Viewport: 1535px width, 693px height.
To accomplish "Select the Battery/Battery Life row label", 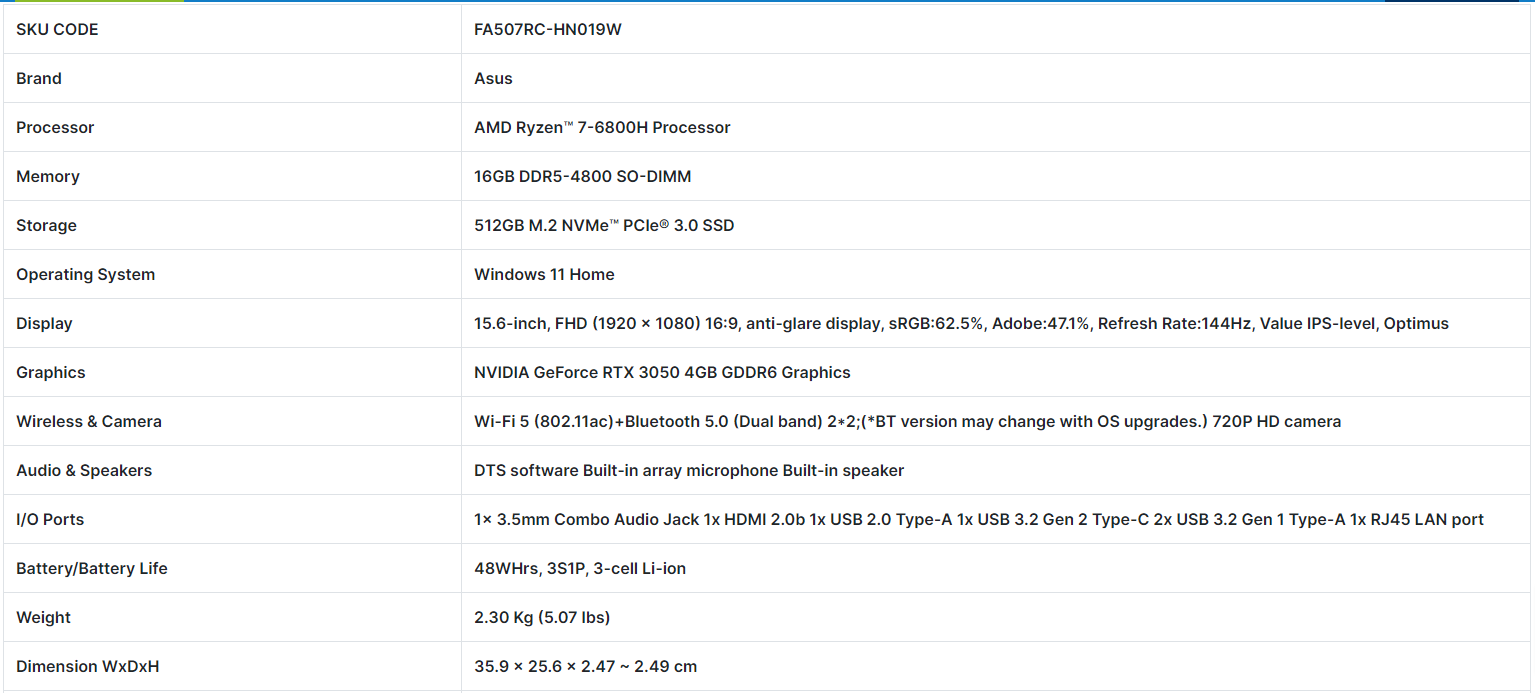I will click(92, 569).
